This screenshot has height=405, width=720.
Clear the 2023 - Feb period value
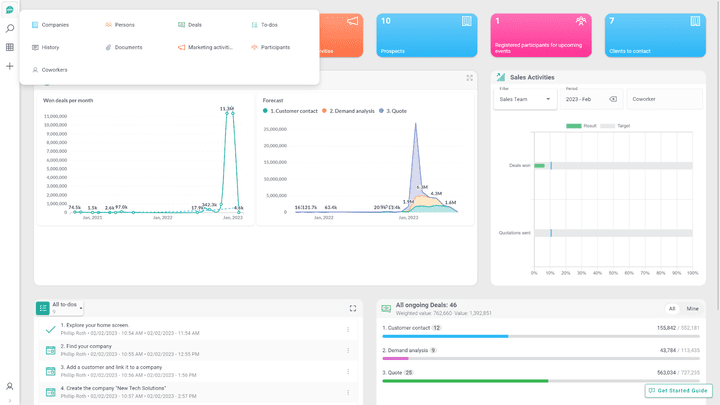pos(612,99)
